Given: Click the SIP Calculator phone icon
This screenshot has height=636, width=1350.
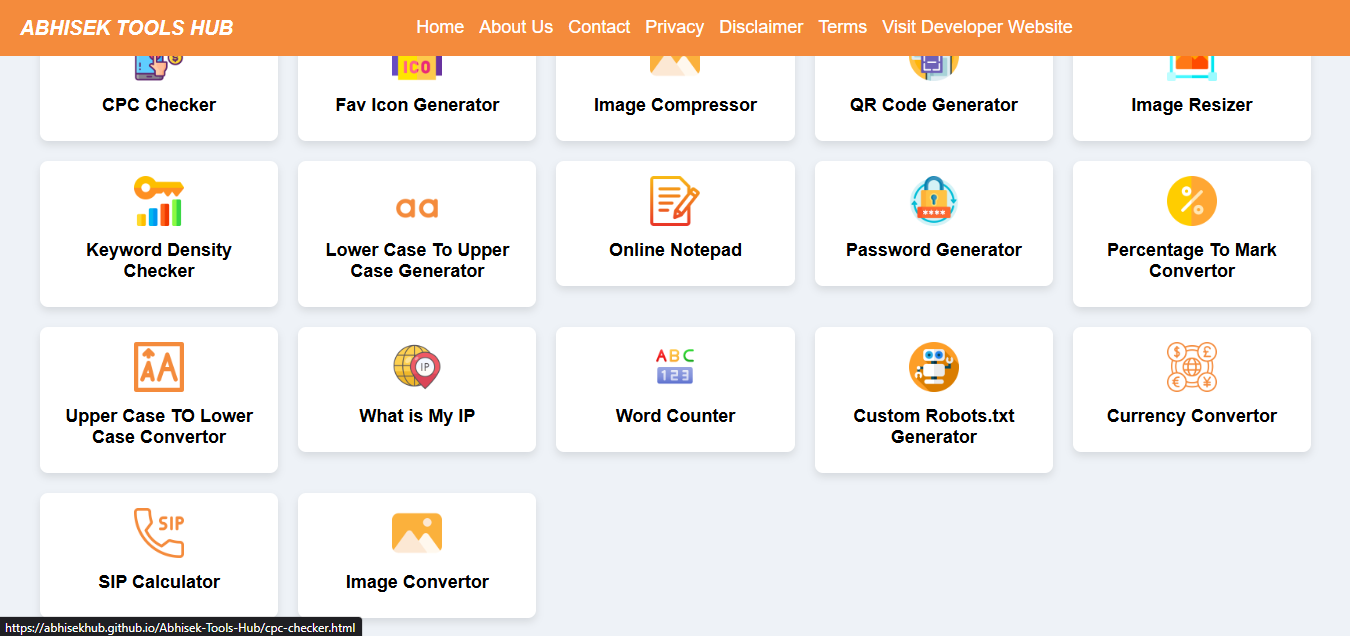Looking at the screenshot, I should (x=159, y=533).
